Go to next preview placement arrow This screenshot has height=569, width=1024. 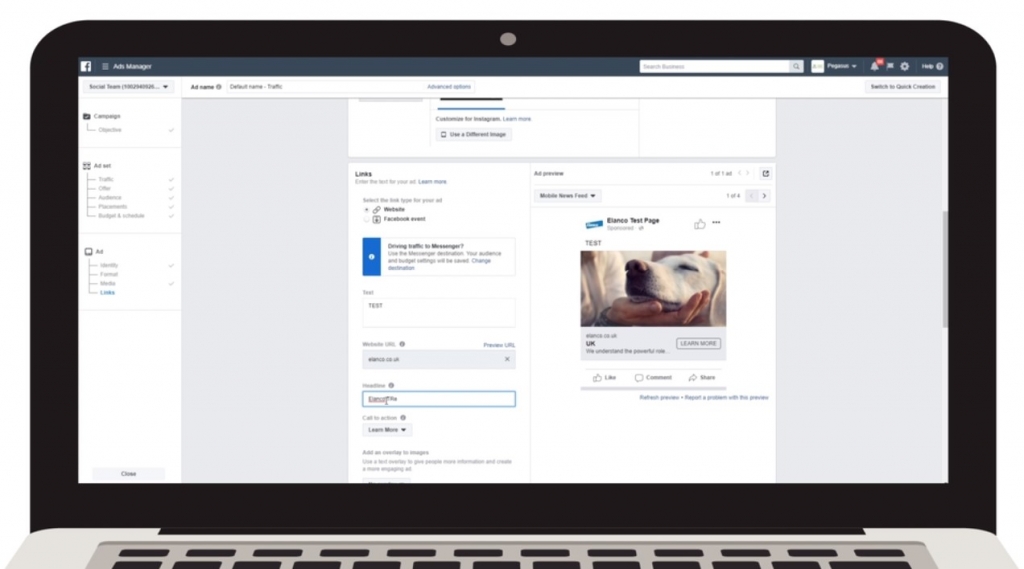765,196
